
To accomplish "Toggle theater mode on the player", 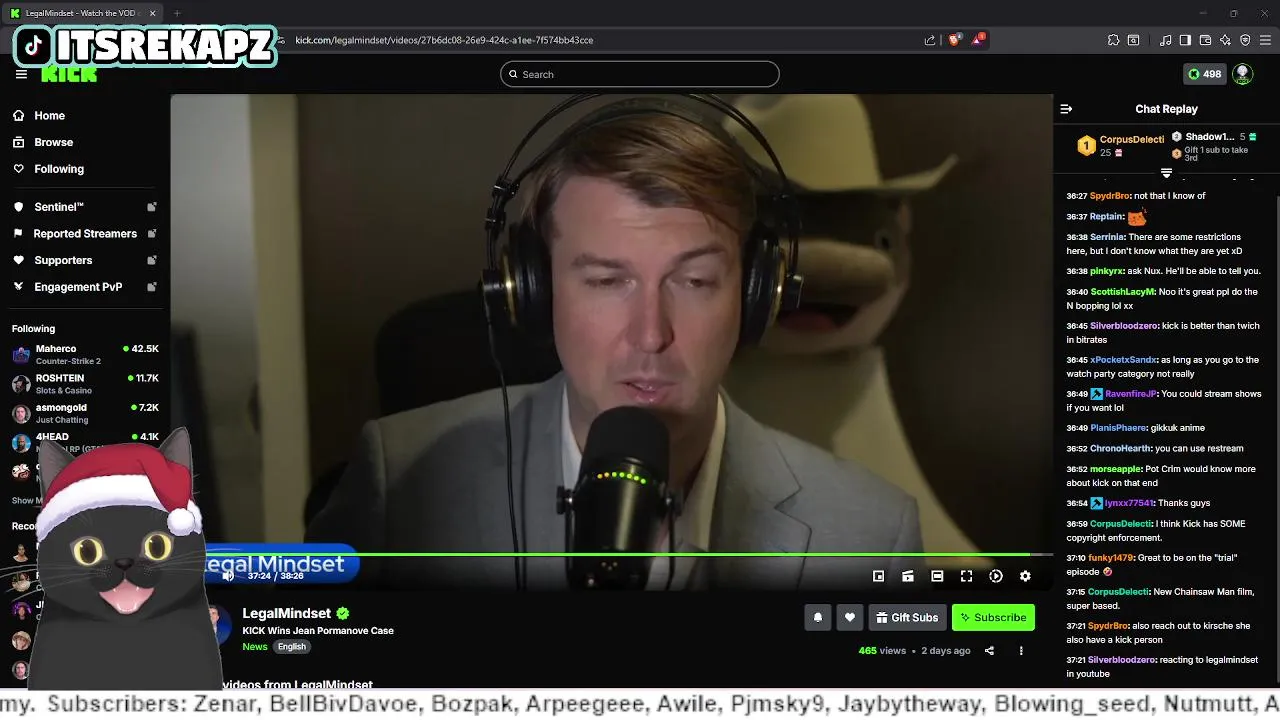I will pos(937,576).
